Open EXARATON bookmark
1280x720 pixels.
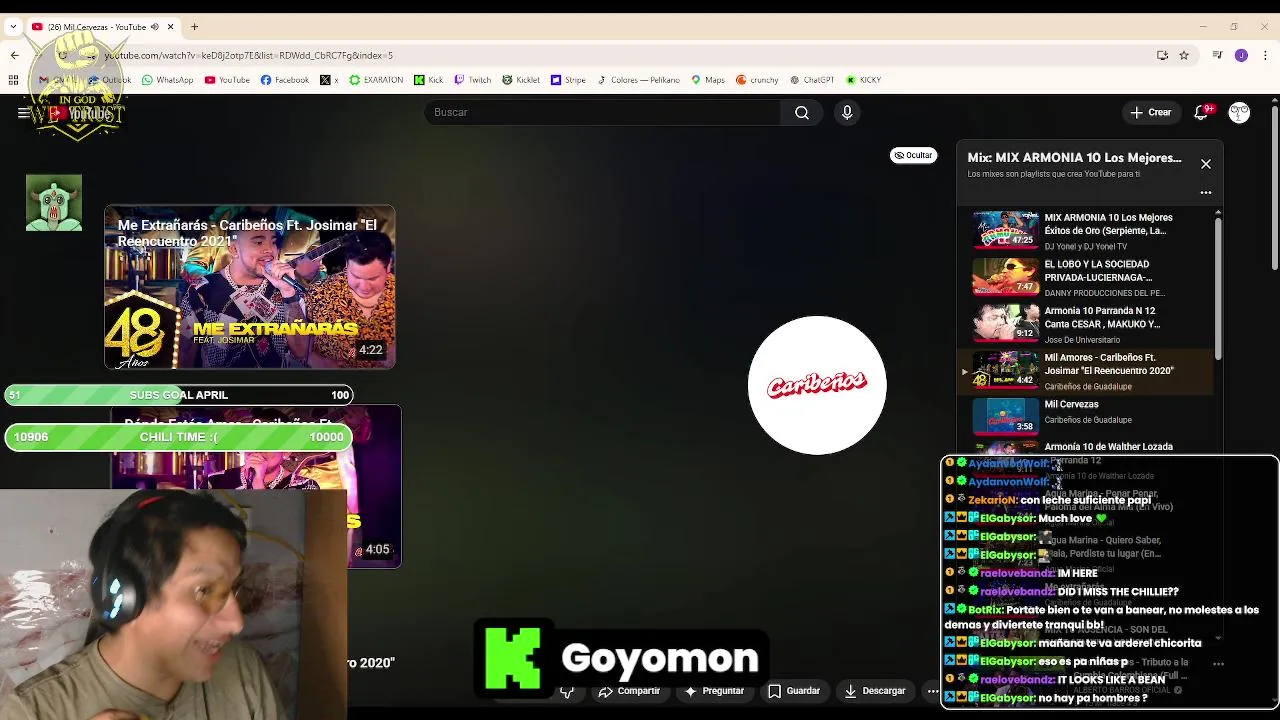coord(376,80)
